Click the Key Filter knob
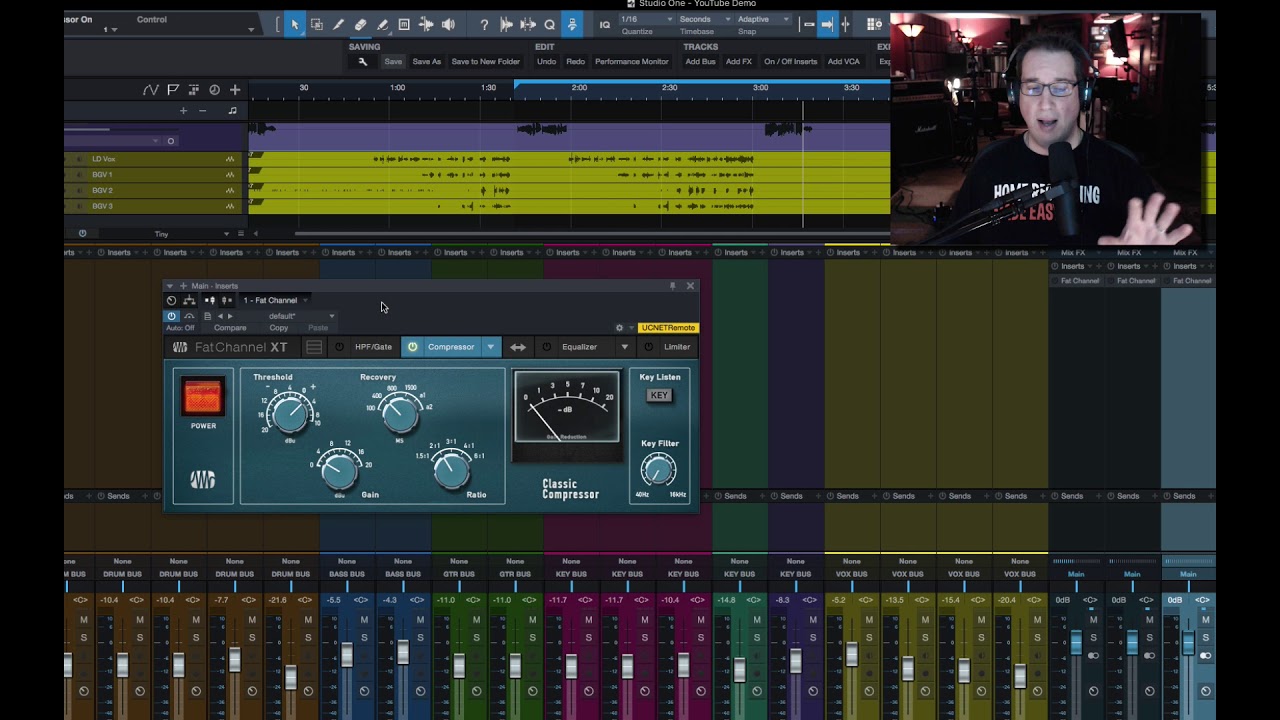The width and height of the screenshot is (1280, 720). pyautogui.click(x=659, y=469)
